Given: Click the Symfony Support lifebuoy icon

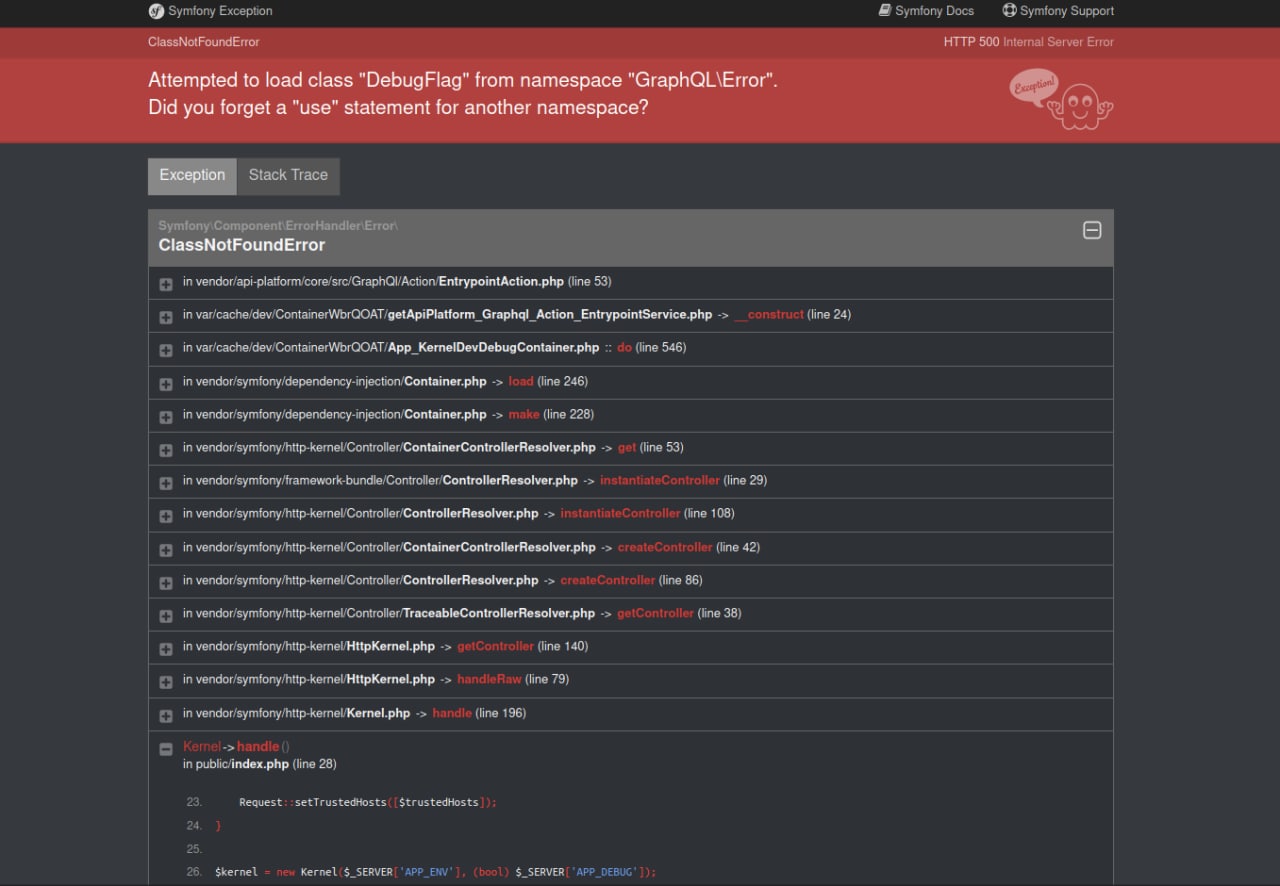Looking at the screenshot, I should [1009, 10].
